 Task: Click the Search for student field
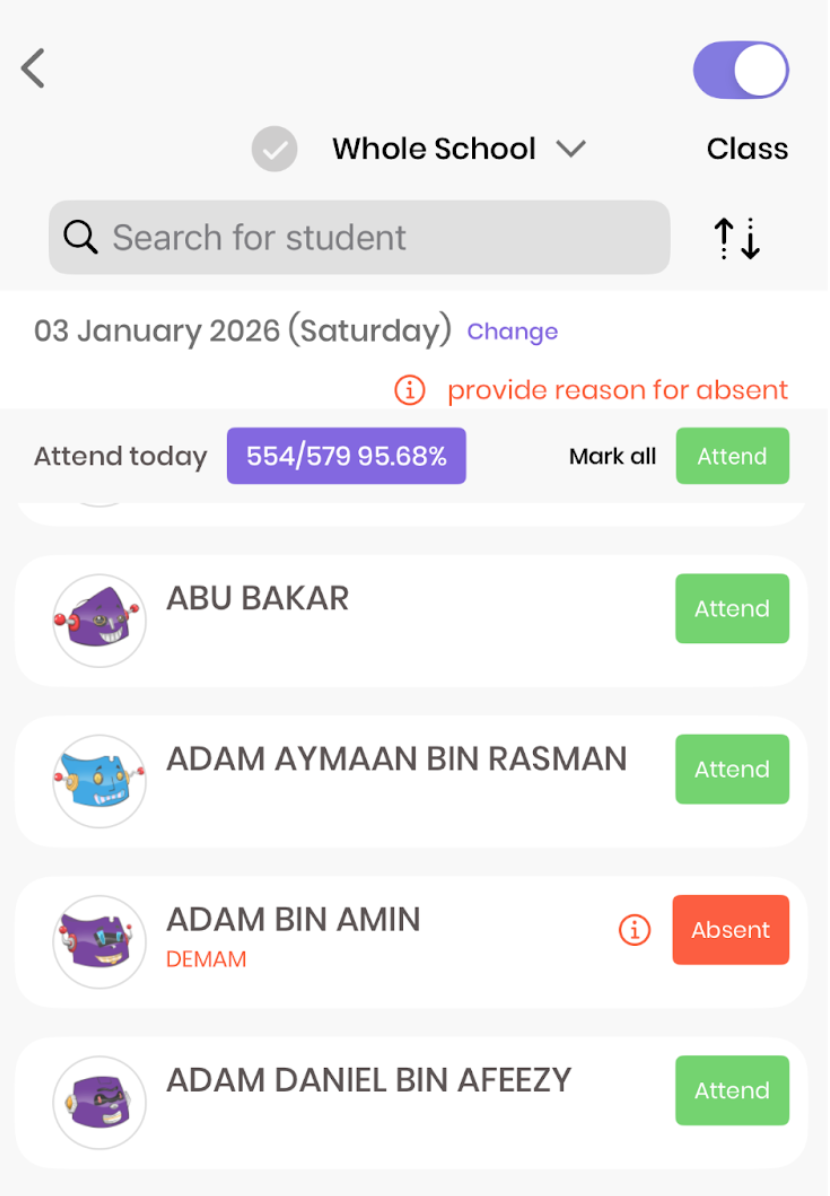[380, 237]
